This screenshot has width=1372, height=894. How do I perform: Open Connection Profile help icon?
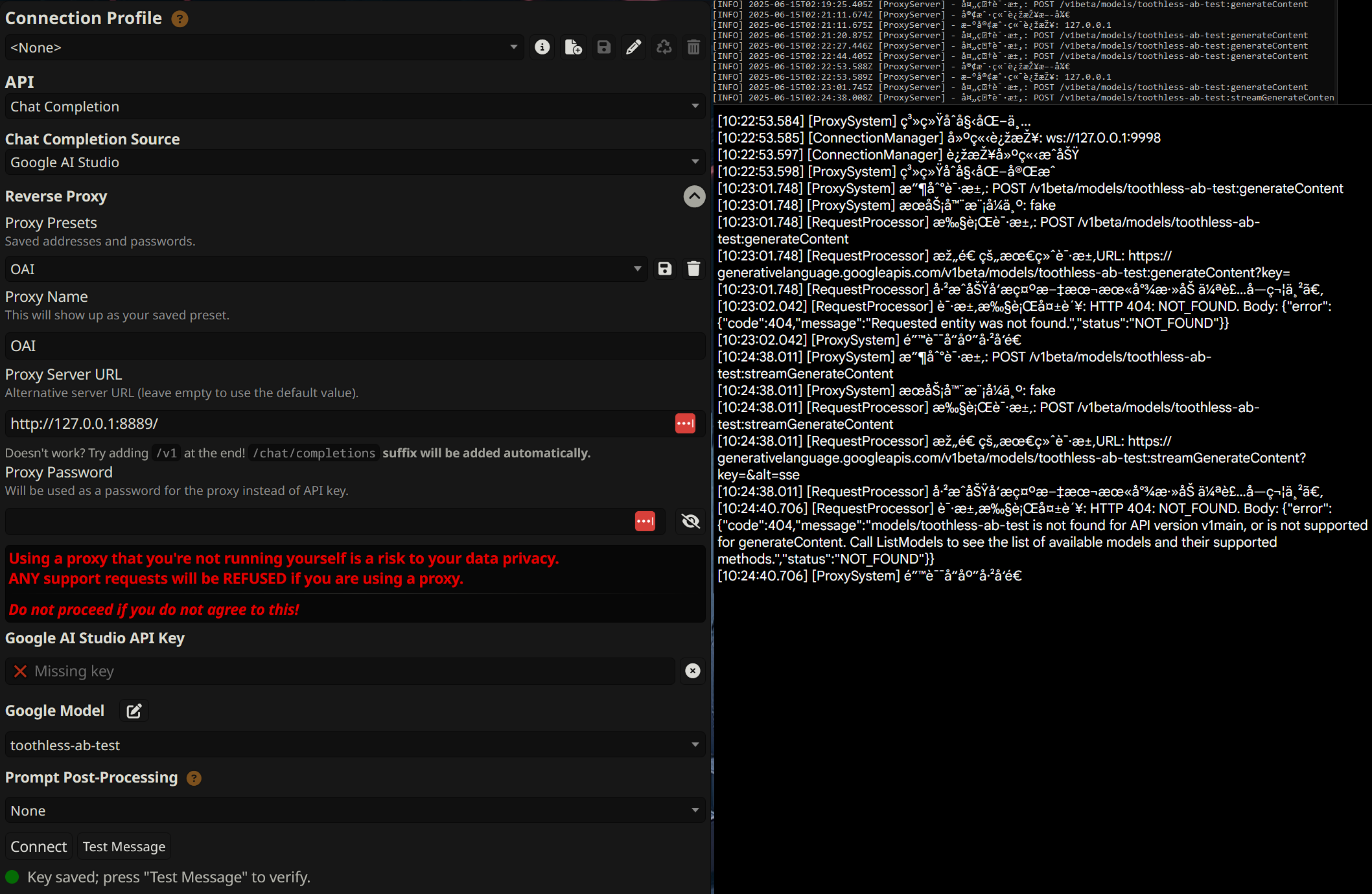point(180,19)
